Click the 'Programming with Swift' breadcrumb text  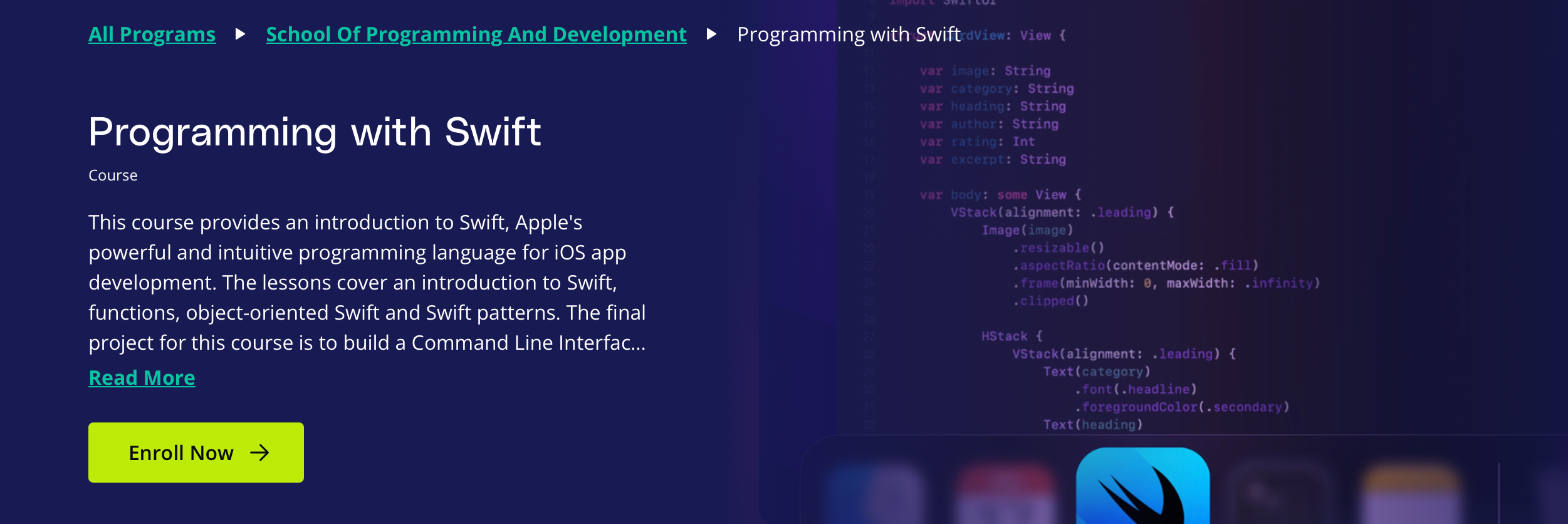click(x=849, y=34)
